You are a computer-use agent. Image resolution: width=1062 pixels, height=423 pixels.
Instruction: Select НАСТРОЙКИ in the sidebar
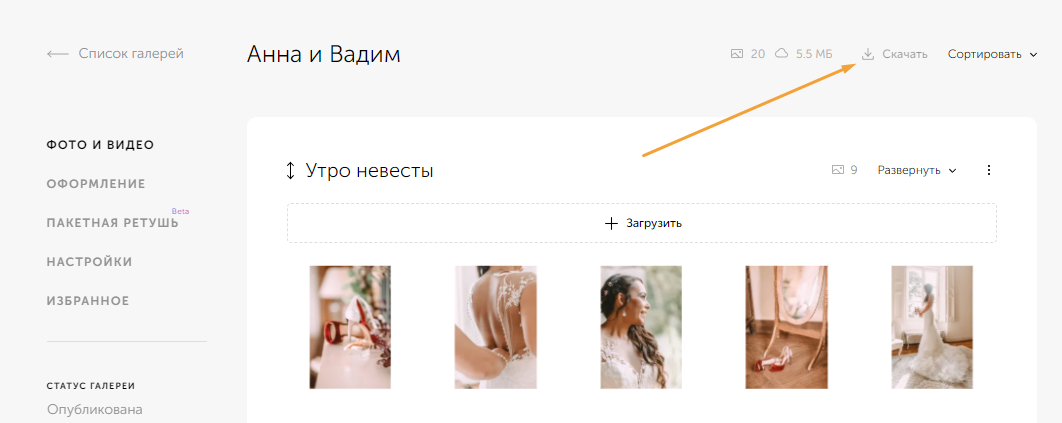[x=89, y=262]
